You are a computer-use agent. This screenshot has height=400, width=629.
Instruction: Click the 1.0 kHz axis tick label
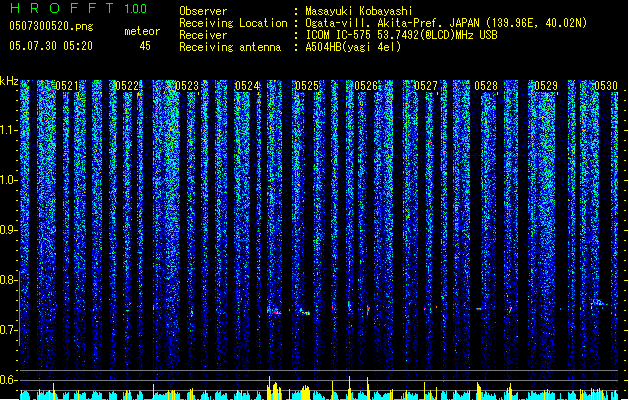8,180
